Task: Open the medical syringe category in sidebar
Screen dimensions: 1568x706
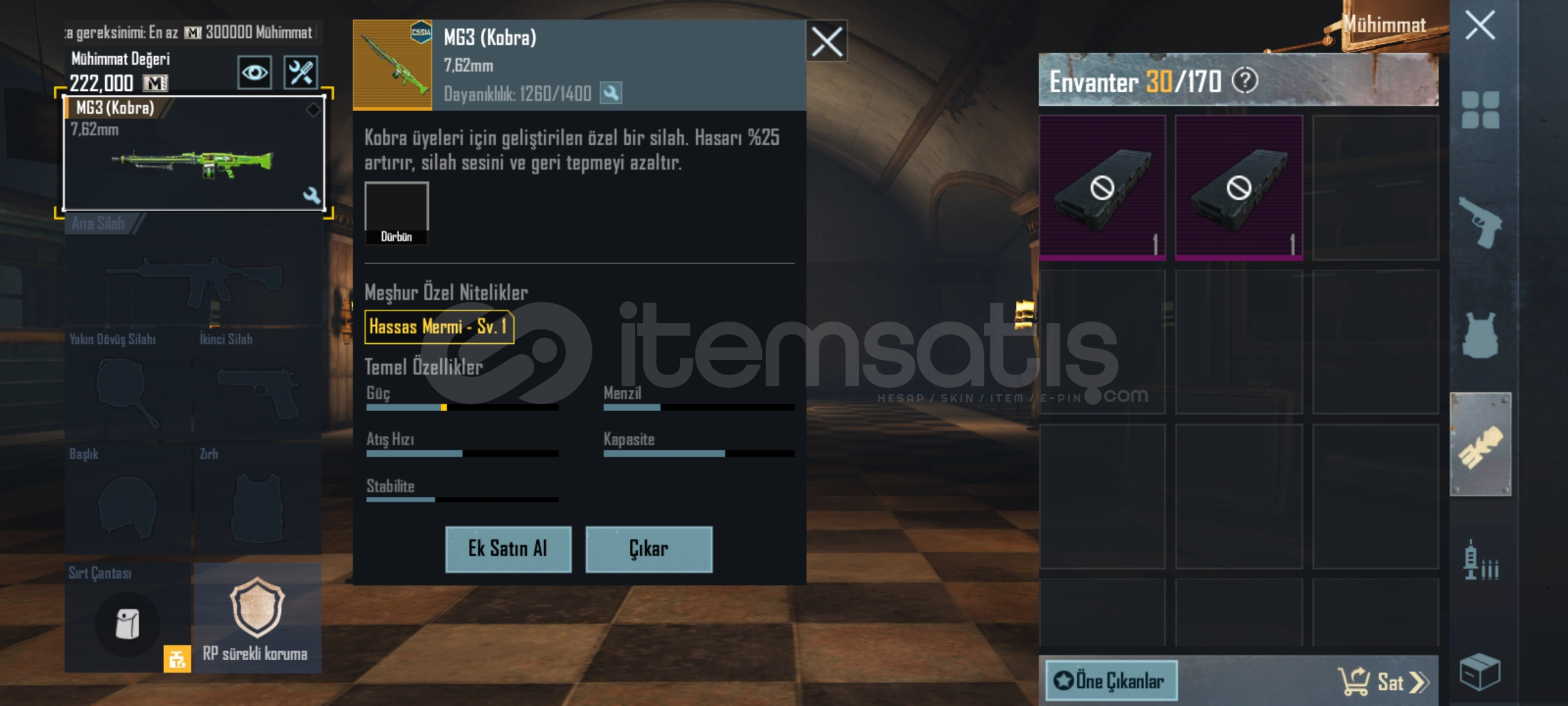Action: click(1480, 560)
